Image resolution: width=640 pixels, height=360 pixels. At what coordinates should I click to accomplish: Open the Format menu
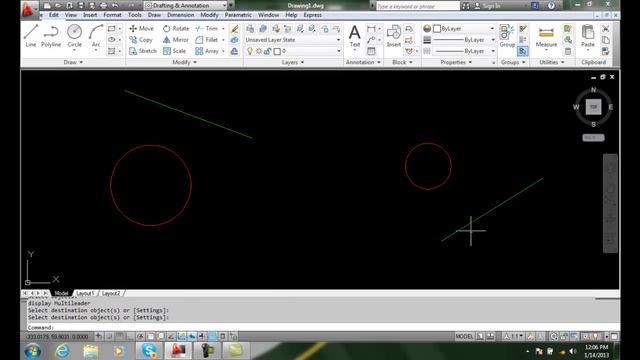click(112, 15)
